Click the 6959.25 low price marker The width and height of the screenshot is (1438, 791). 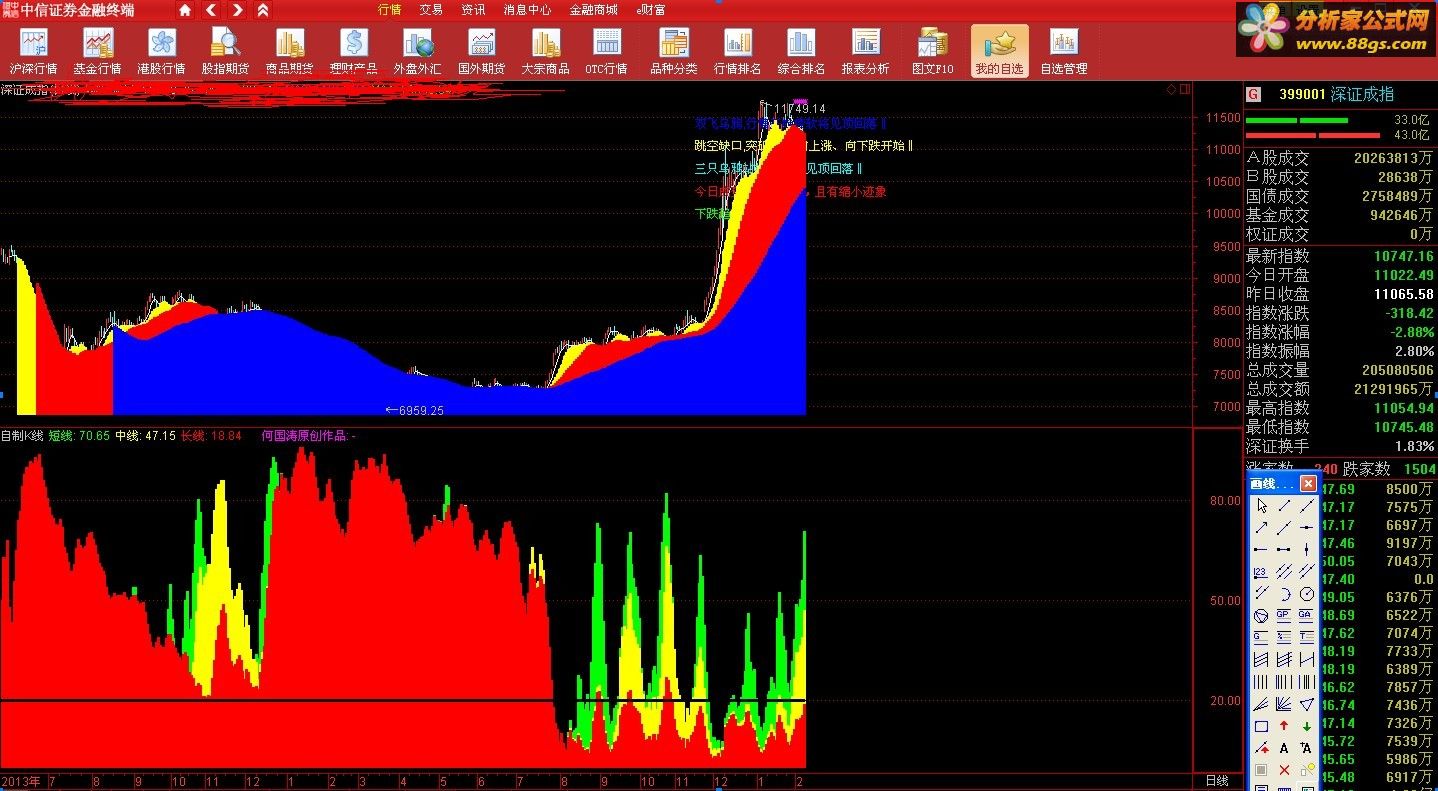(x=414, y=410)
